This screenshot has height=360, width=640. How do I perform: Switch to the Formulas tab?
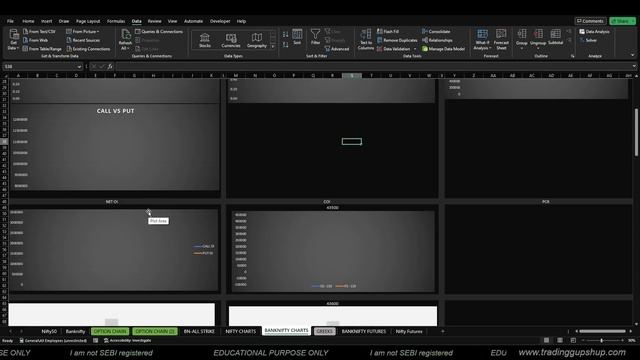tap(116, 21)
